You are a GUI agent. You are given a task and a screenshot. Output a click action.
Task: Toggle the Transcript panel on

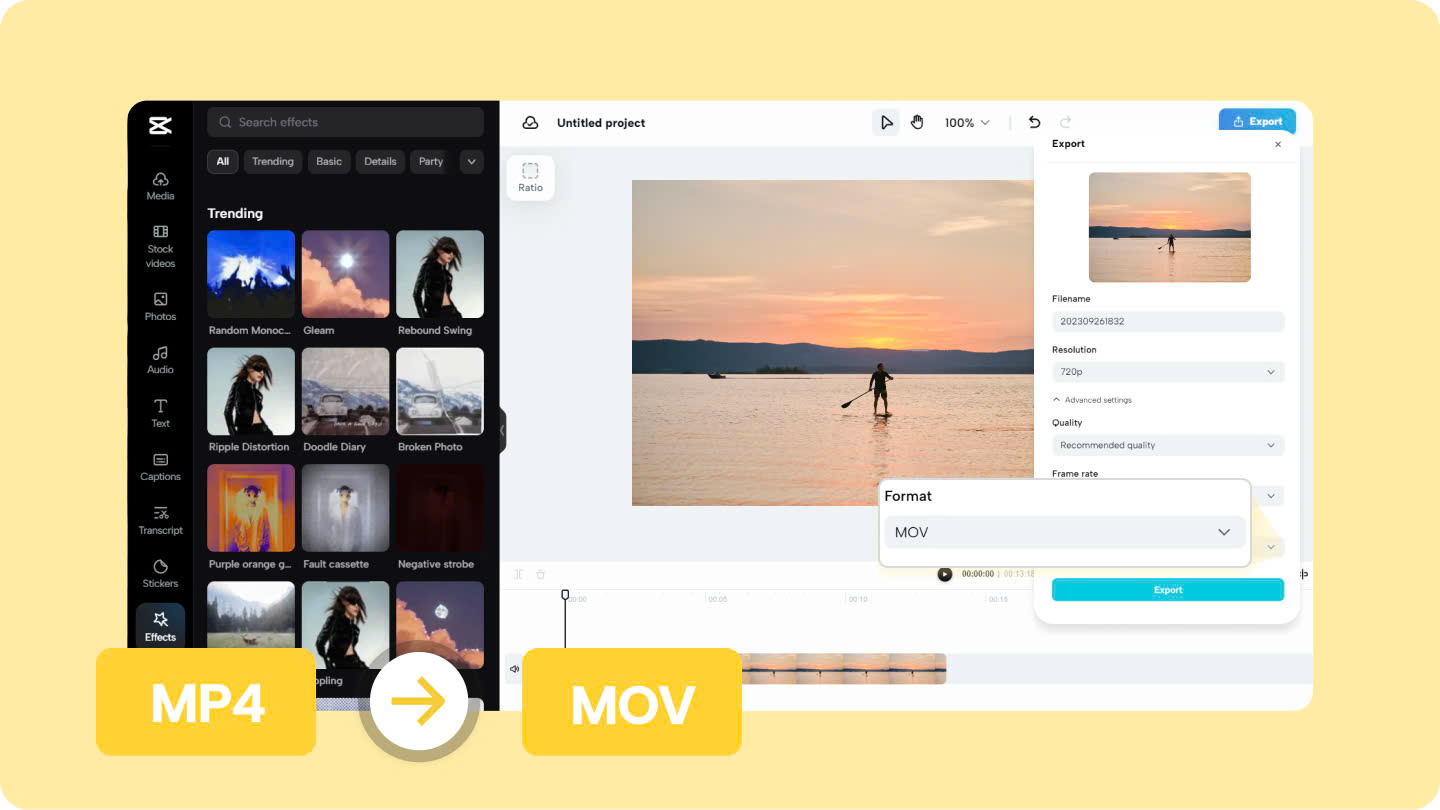[x=160, y=521]
